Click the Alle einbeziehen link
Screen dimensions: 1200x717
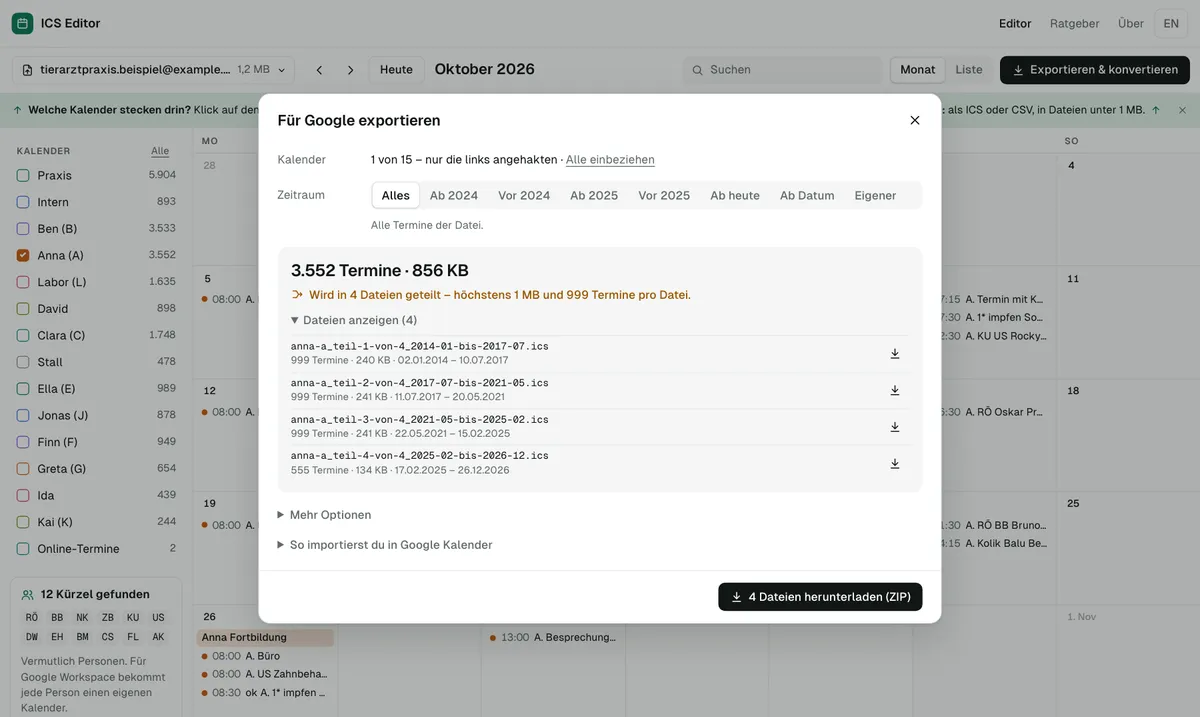[x=610, y=160]
